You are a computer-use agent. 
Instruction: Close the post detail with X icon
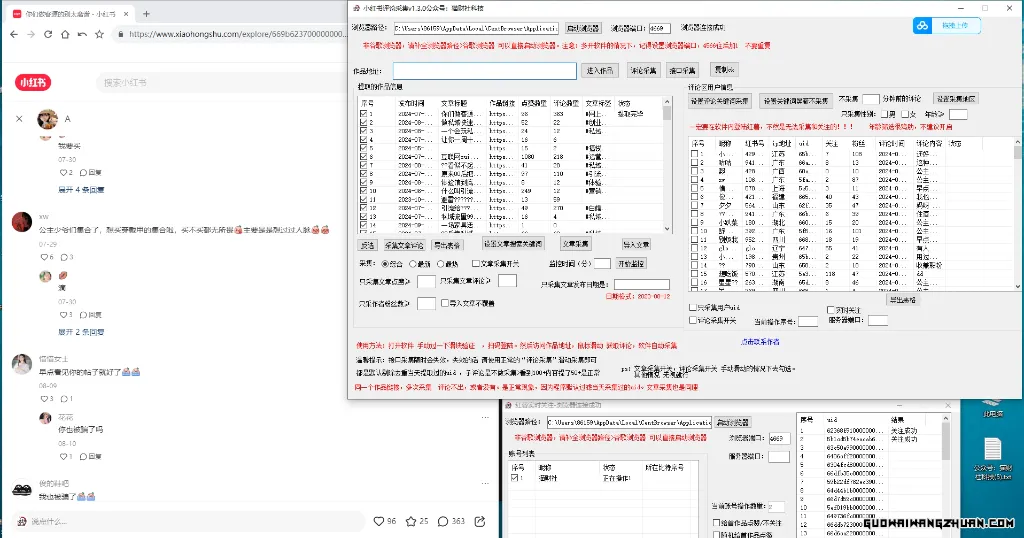(x=19, y=119)
